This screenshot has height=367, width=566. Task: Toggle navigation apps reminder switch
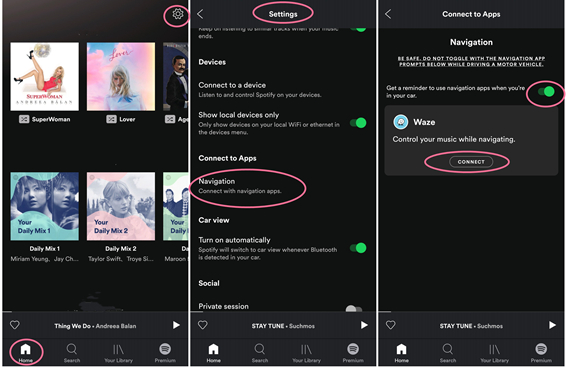coord(546,92)
